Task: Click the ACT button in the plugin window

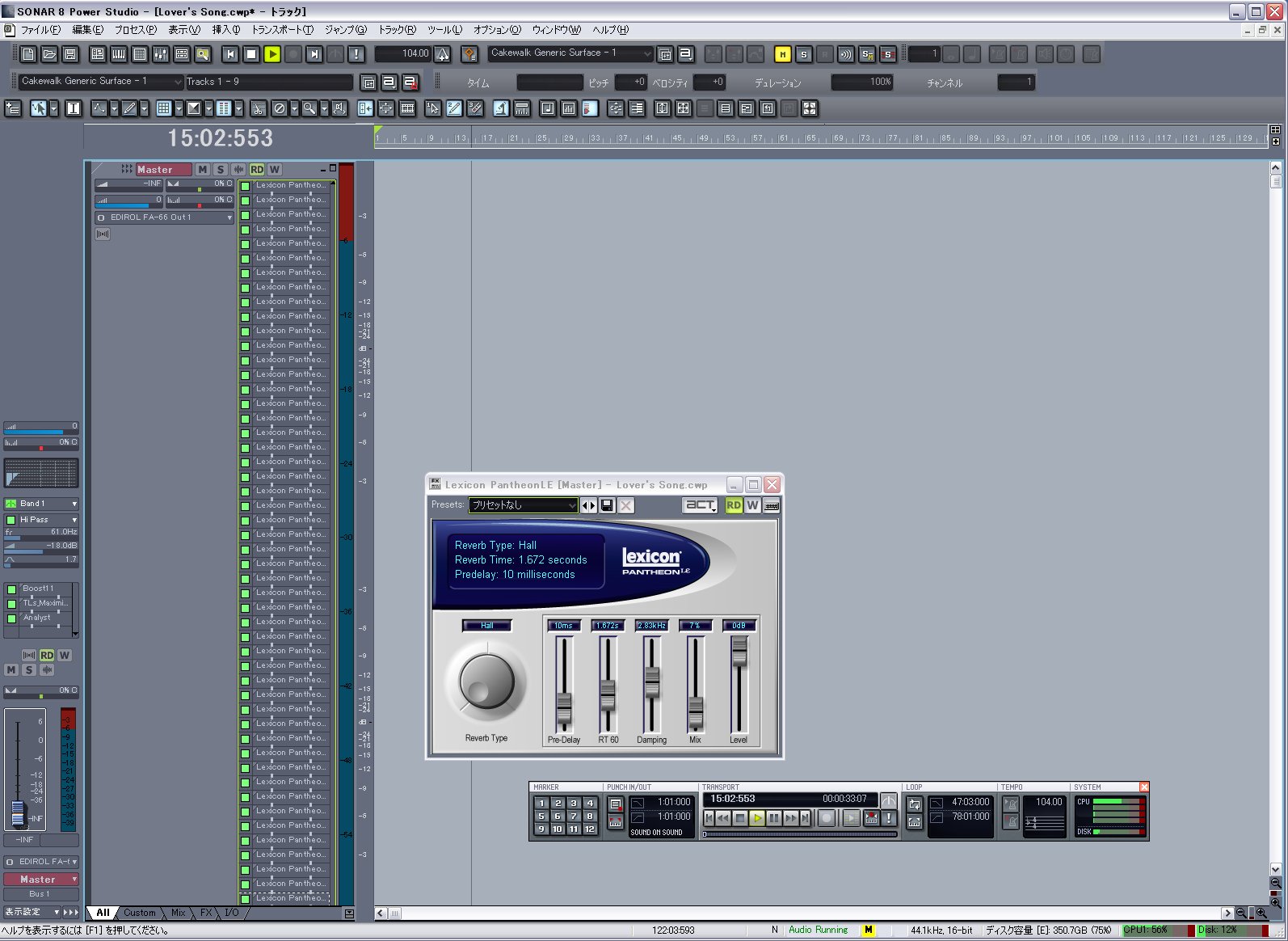Action: pos(700,505)
